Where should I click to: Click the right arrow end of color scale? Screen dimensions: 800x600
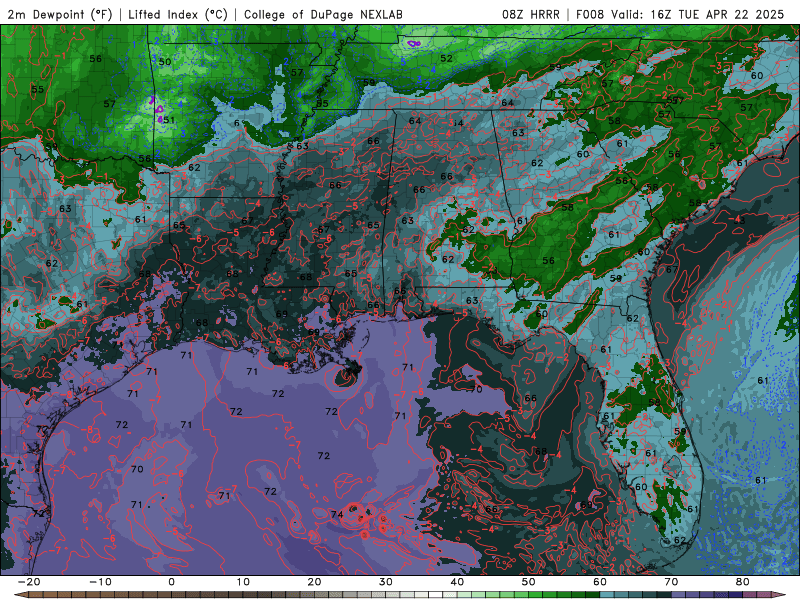pyautogui.click(x=781, y=595)
